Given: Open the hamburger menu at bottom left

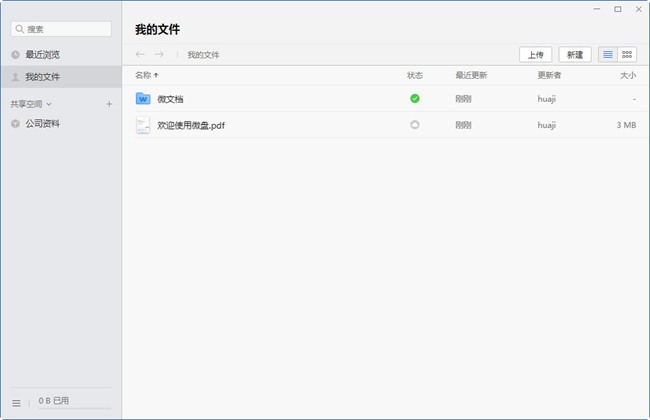Looking at the screenshot, I should (16, 403).
